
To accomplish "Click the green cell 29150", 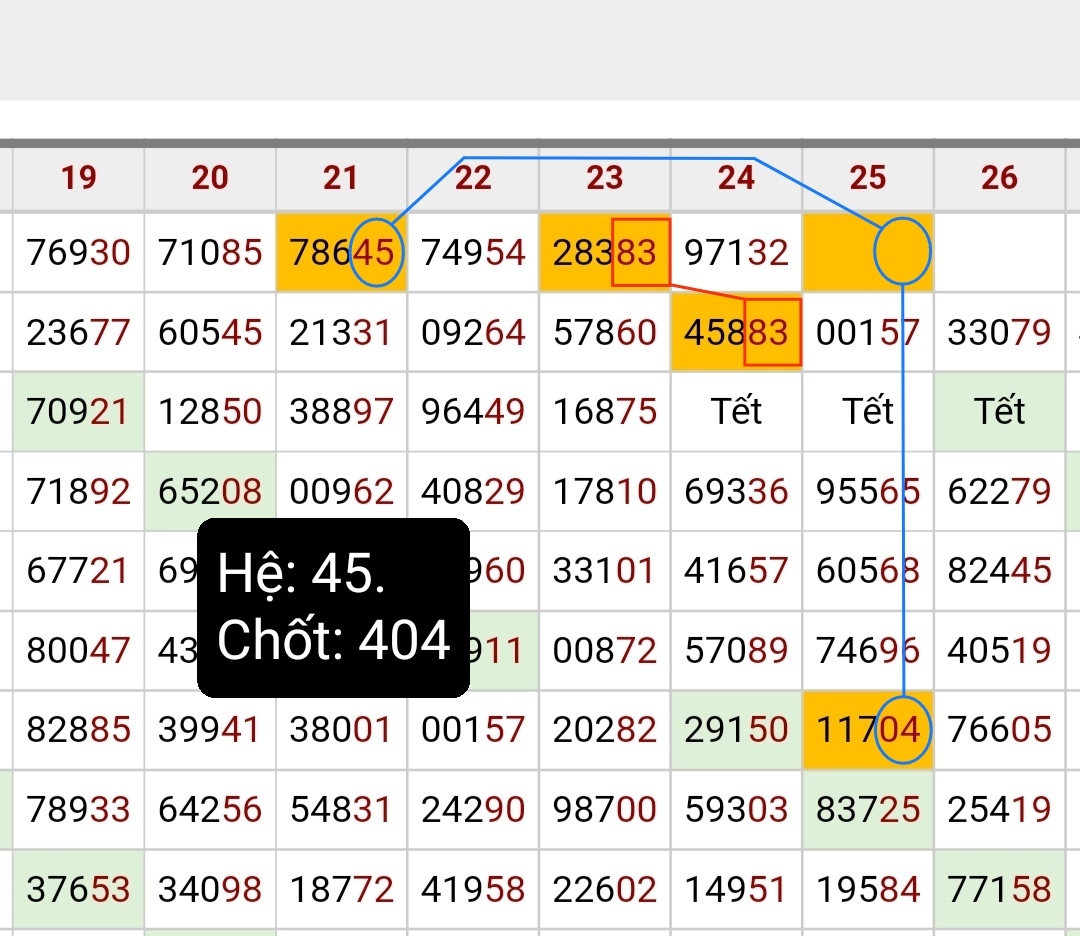I will tap(736, 729).
